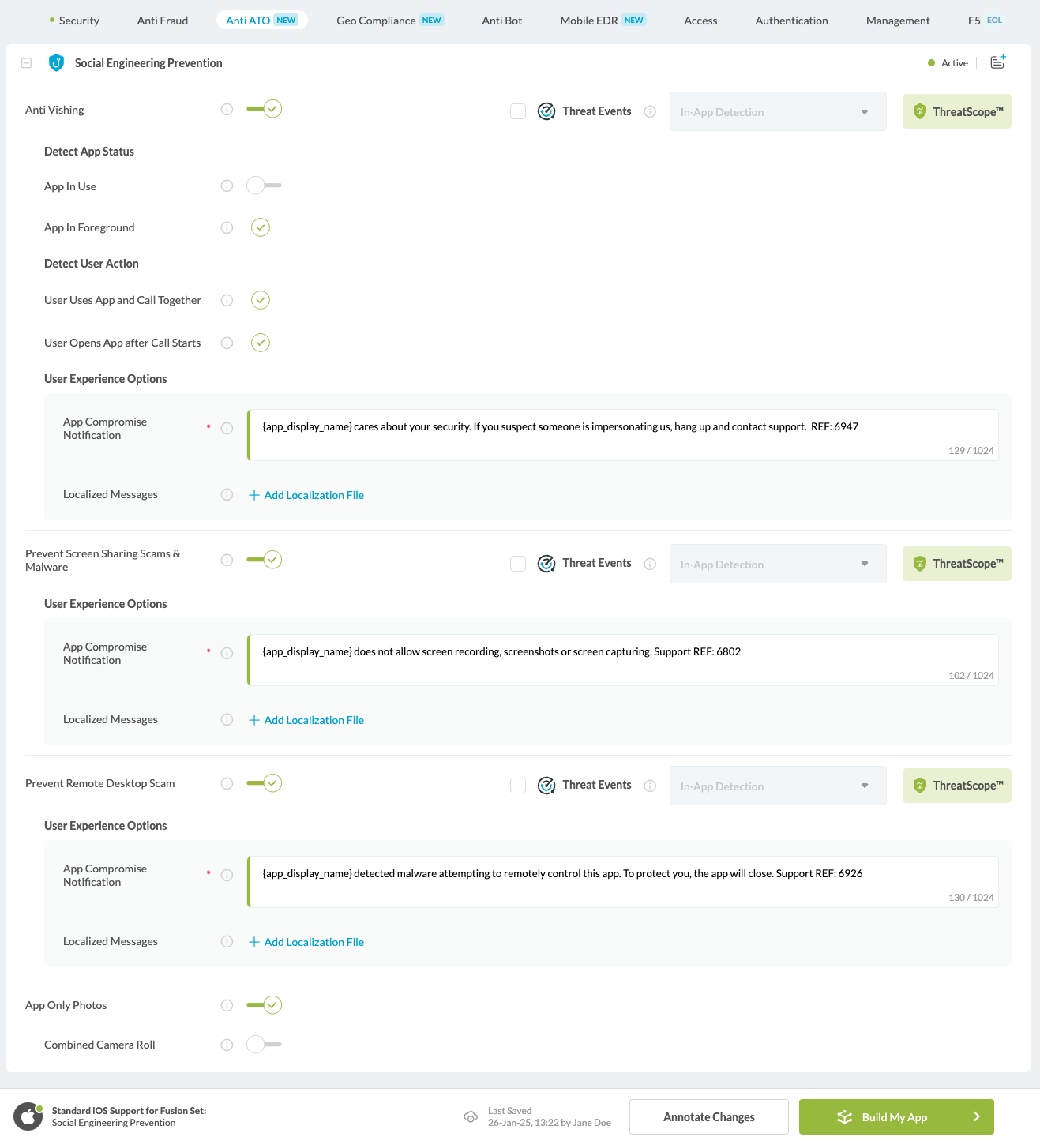Disable the App Only Photos toggle
The image size is (1040, 1148).
264,1005
